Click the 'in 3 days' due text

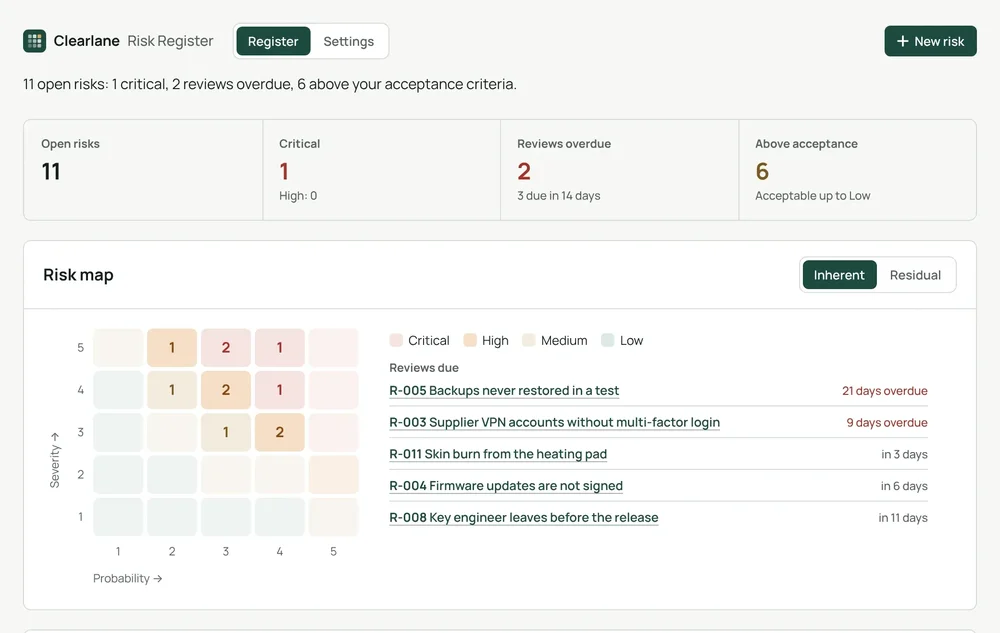(x=904, y=455)
